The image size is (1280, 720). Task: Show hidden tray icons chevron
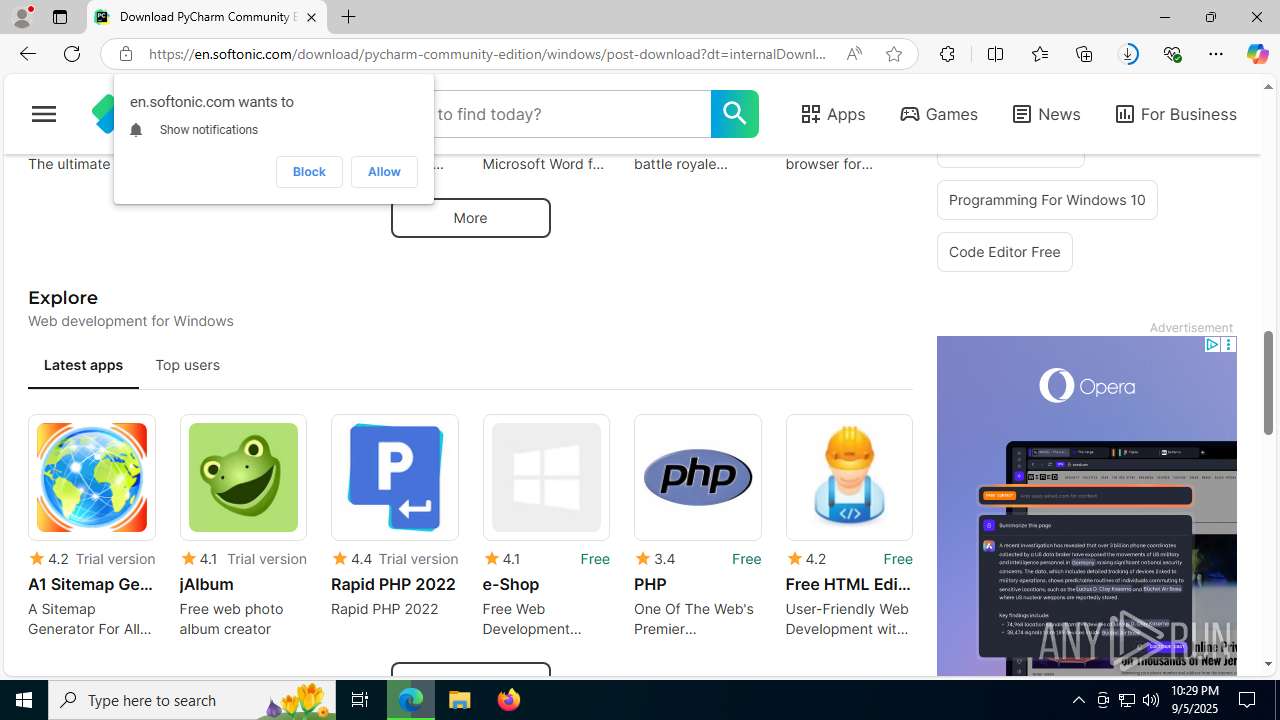tap(1078, 700)
